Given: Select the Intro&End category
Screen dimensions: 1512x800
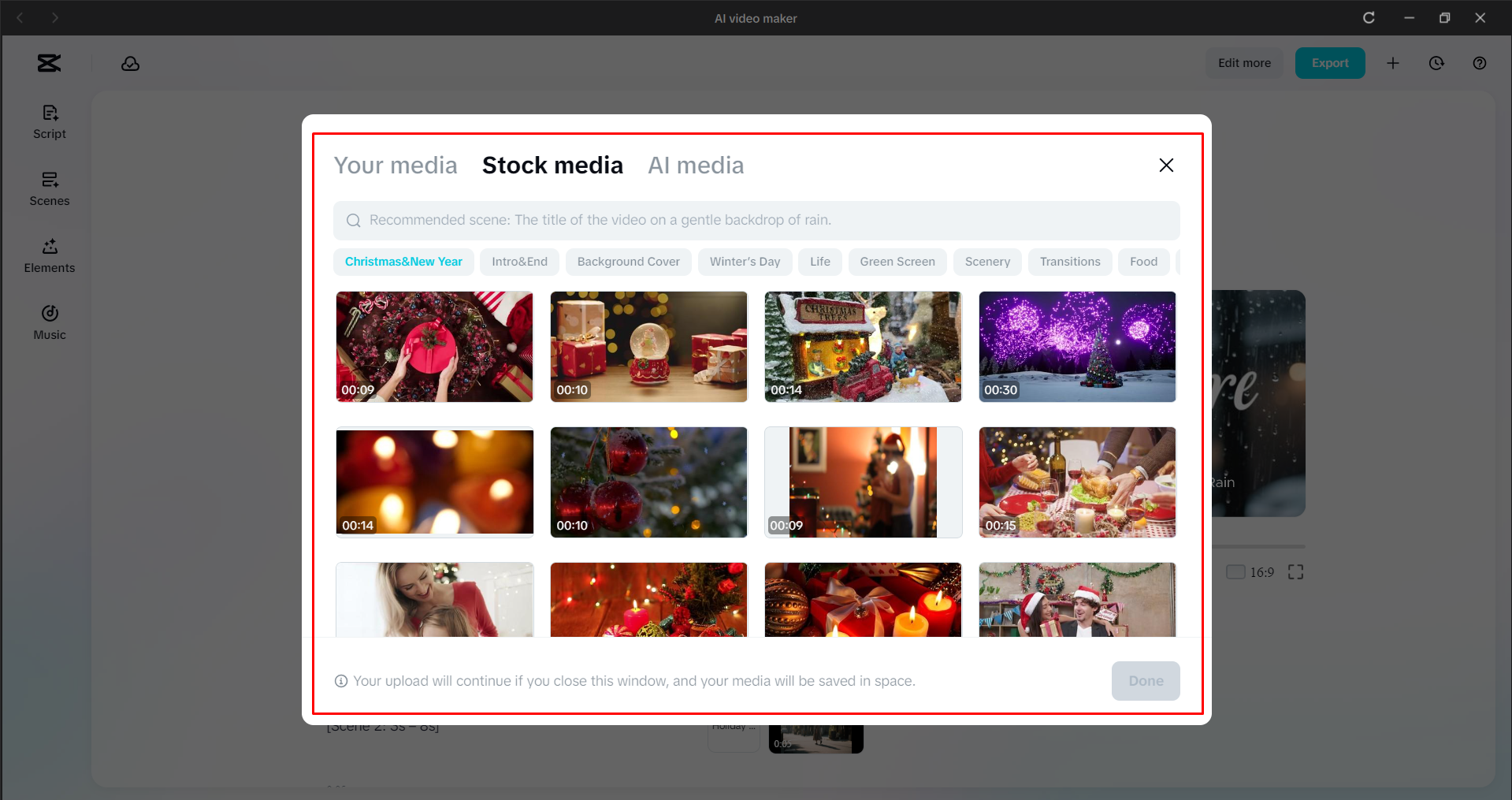Looking at the screenshot, I should pos(519,262).
